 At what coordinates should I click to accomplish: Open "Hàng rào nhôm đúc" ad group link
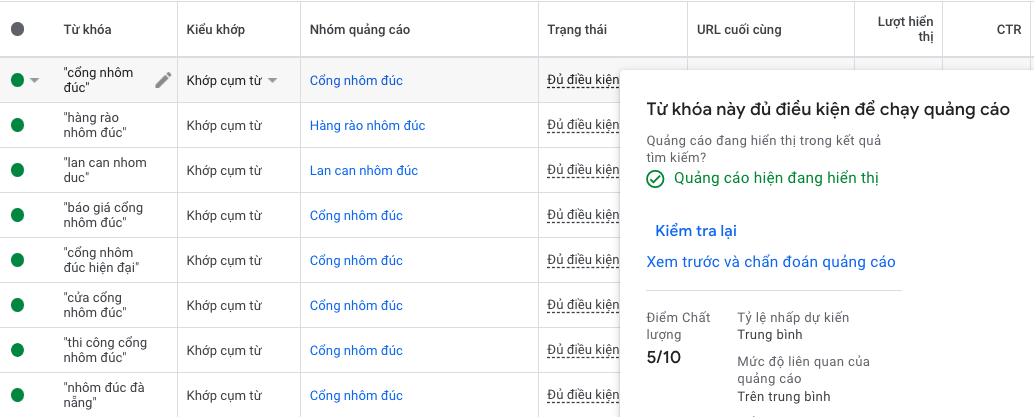tap(367, 126)
